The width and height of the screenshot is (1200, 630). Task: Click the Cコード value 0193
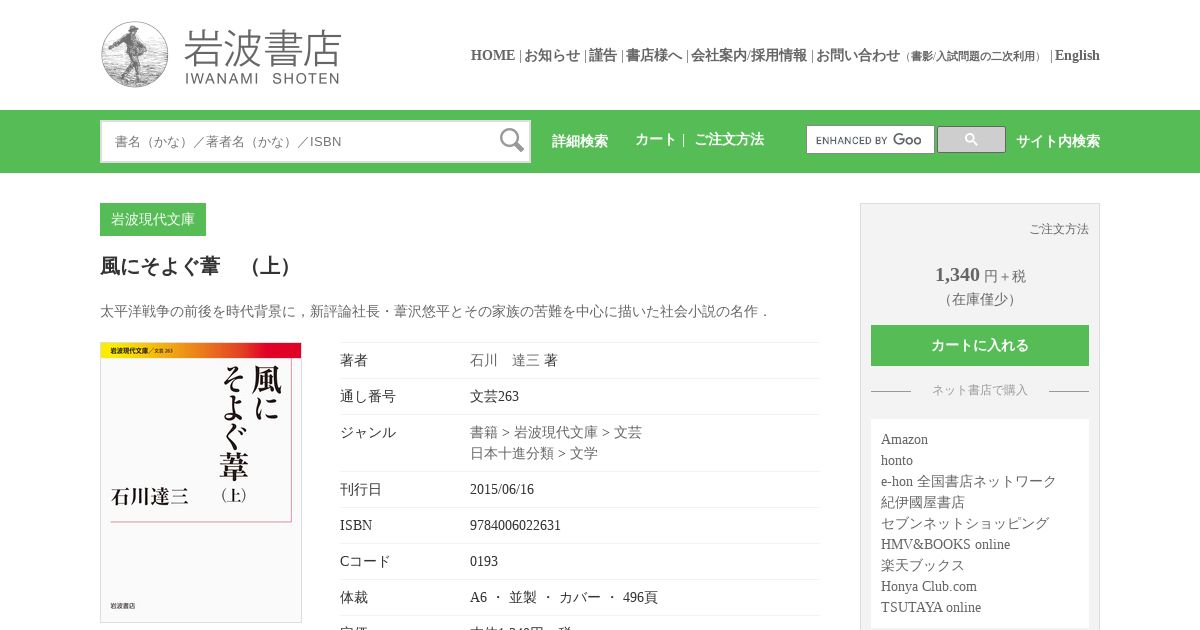pyautogui.click(x=484, y=561)
